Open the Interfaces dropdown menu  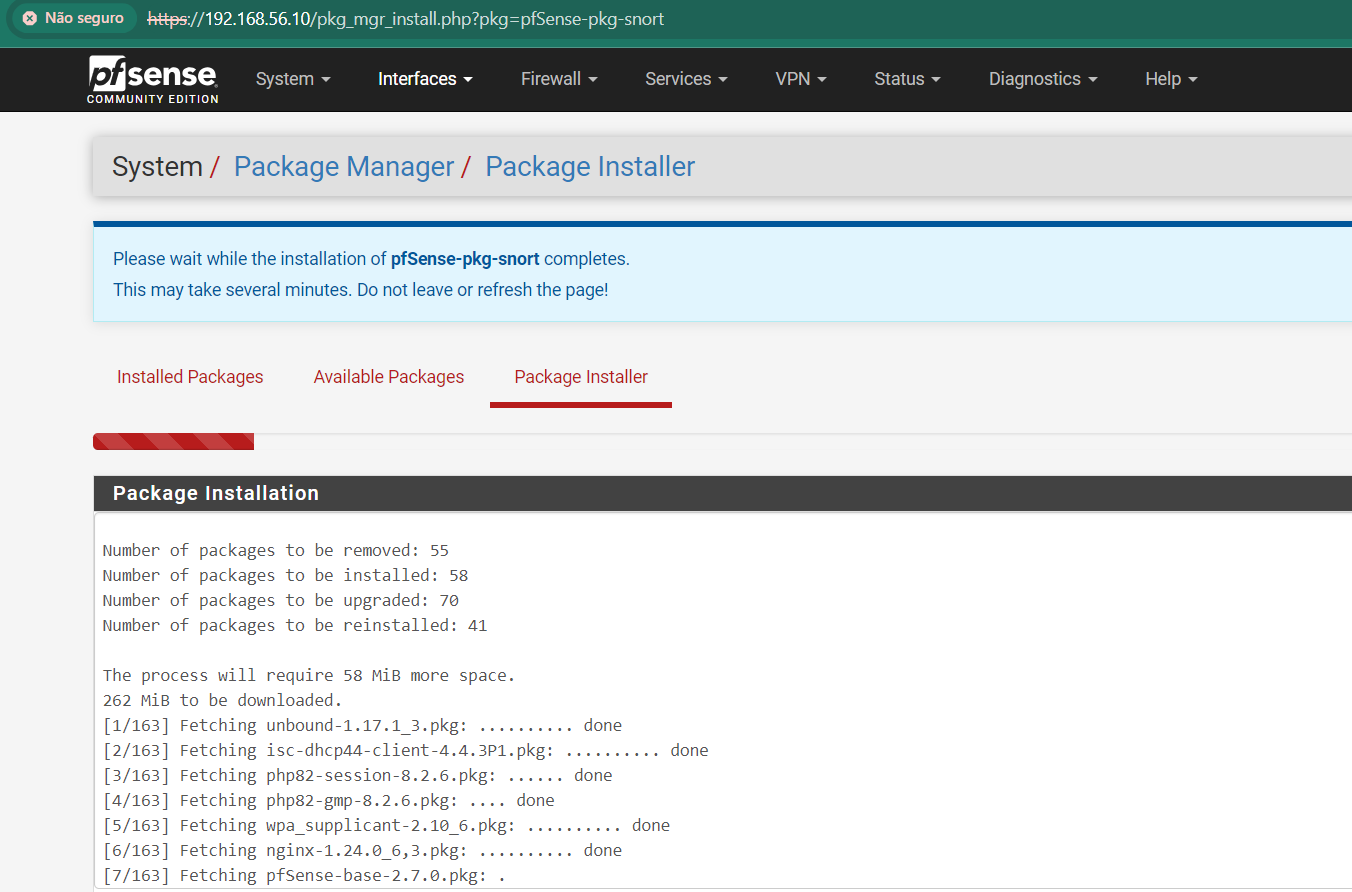pos(425,79)
